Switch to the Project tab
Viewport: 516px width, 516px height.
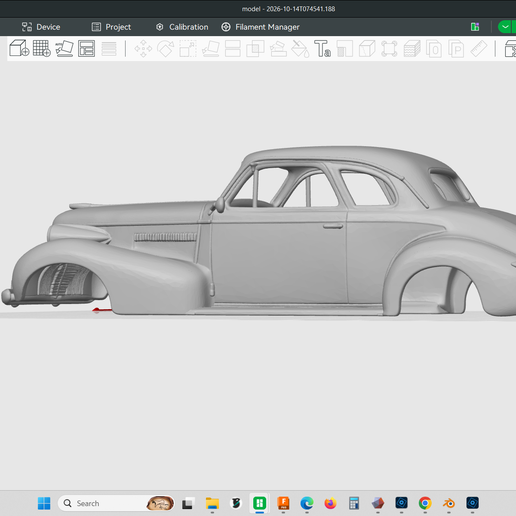click(x=111, y=27)
